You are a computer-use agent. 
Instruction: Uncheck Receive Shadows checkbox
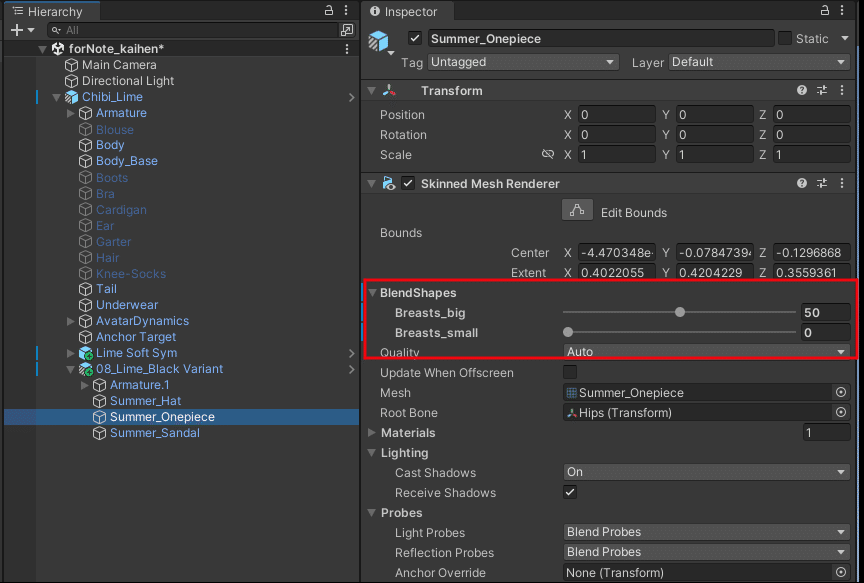coord(570,493)
